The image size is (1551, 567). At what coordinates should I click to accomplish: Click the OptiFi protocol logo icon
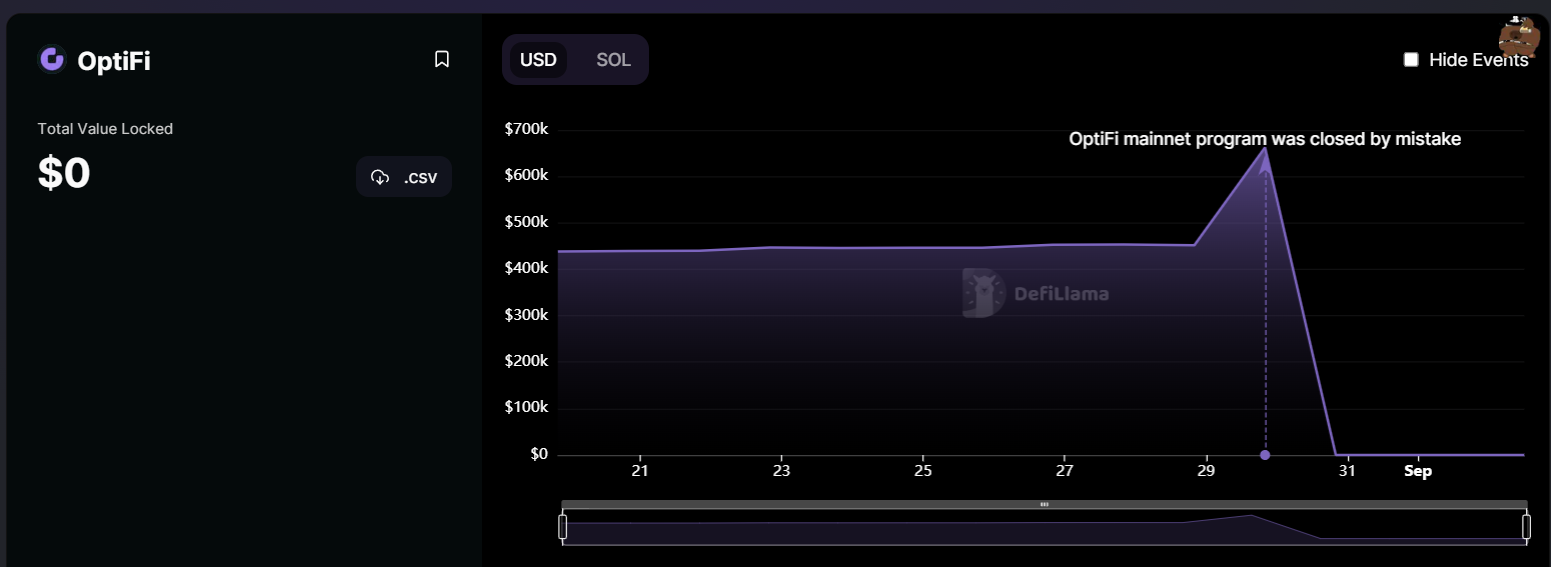(51, 60)
